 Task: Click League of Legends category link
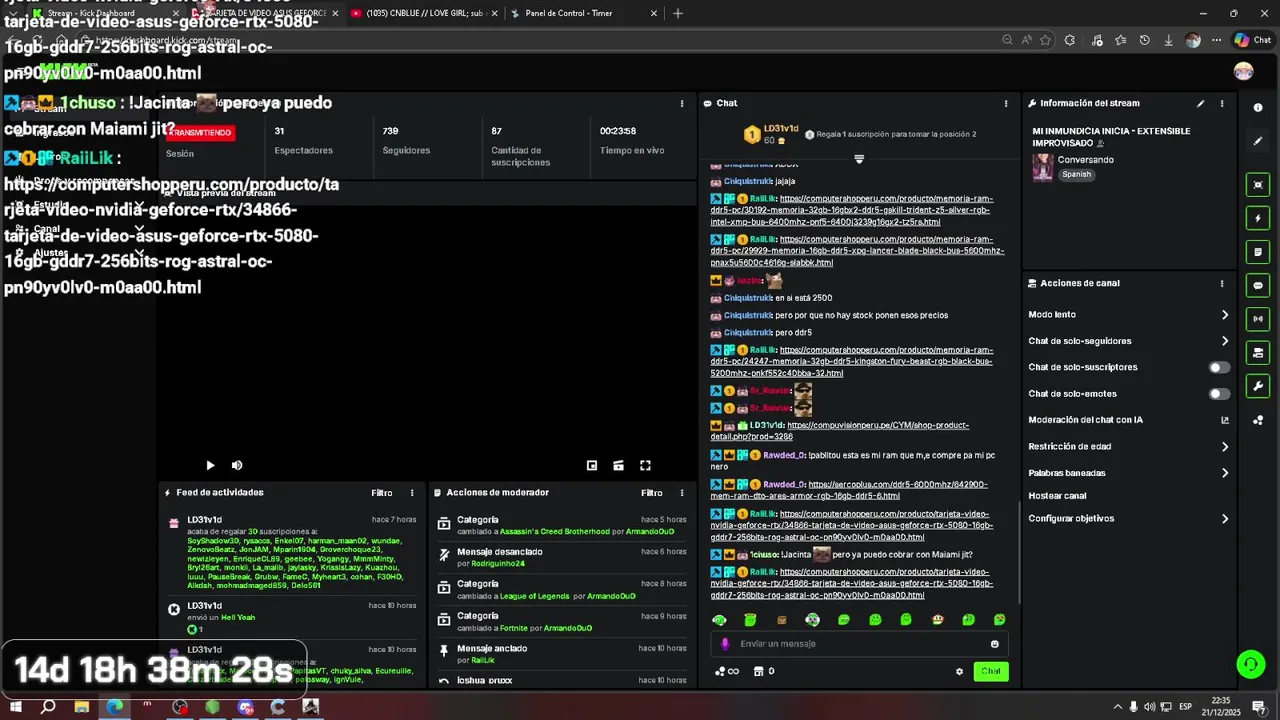(535, 596)
